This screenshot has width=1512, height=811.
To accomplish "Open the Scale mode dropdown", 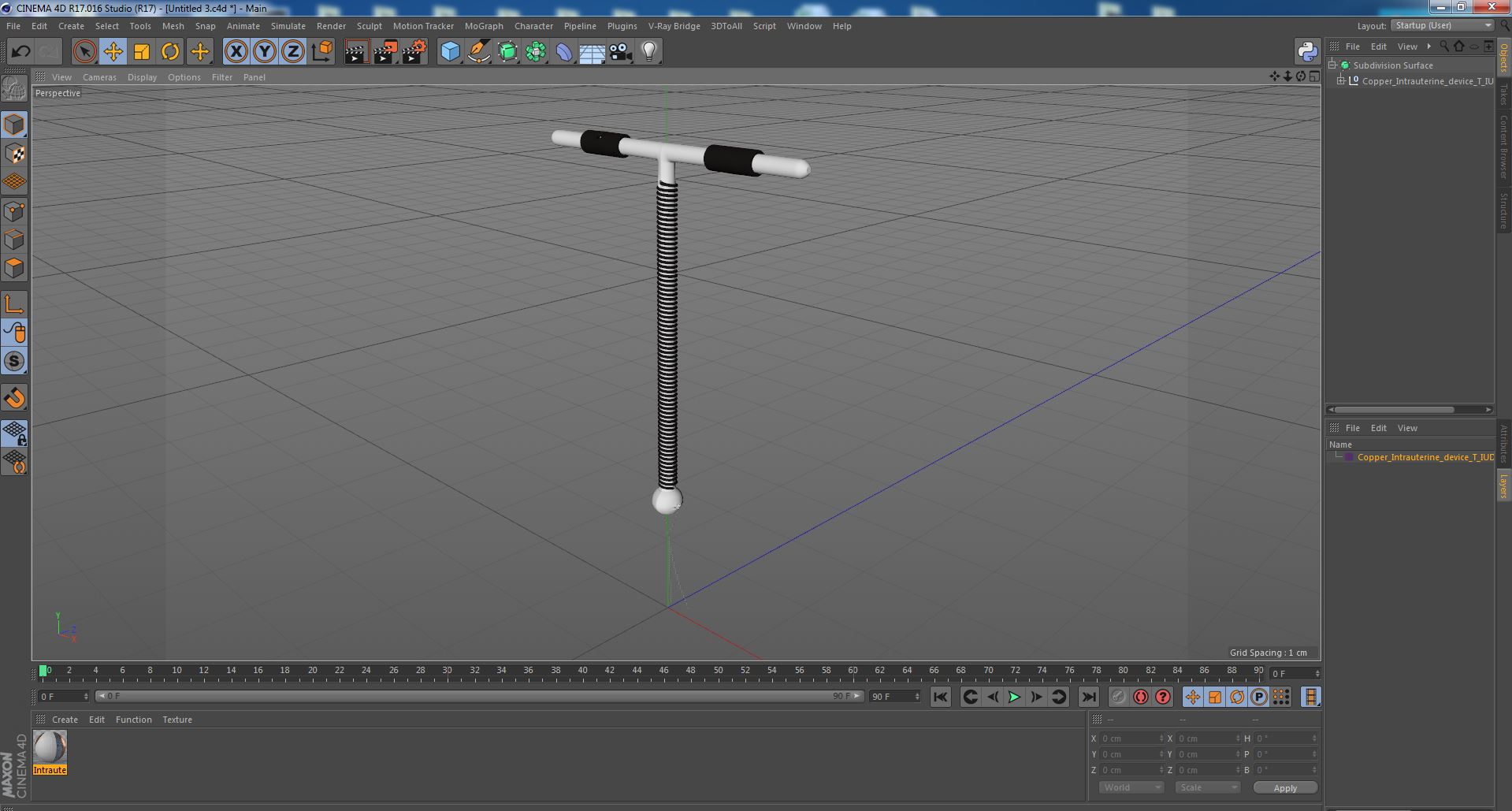I will point(1207,787).
